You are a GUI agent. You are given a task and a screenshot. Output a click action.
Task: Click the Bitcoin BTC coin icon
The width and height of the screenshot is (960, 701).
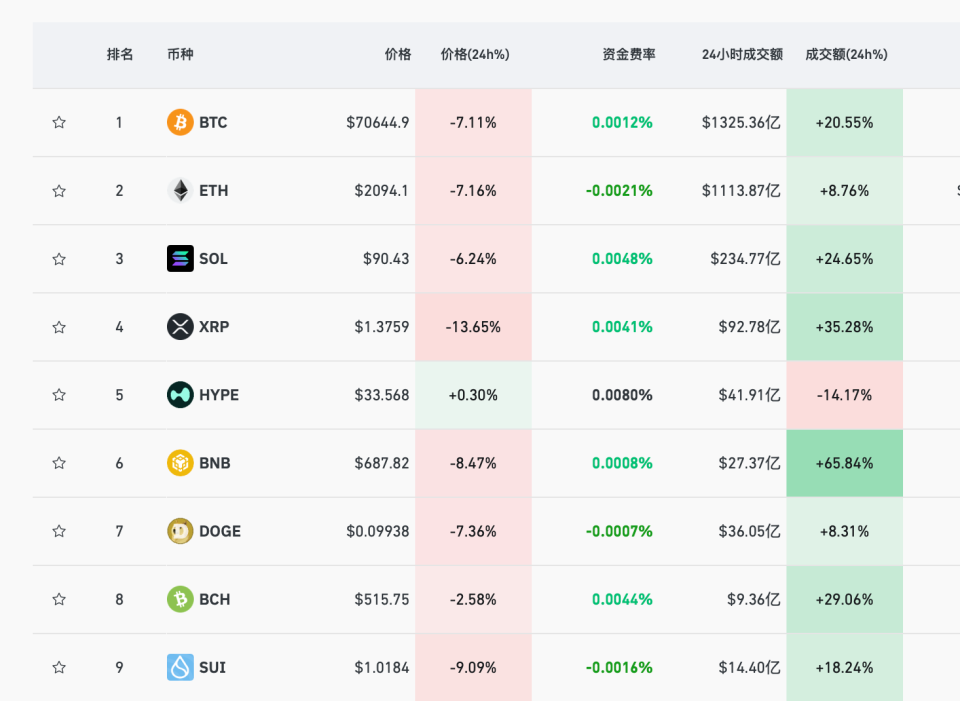(x=180, y=123)
